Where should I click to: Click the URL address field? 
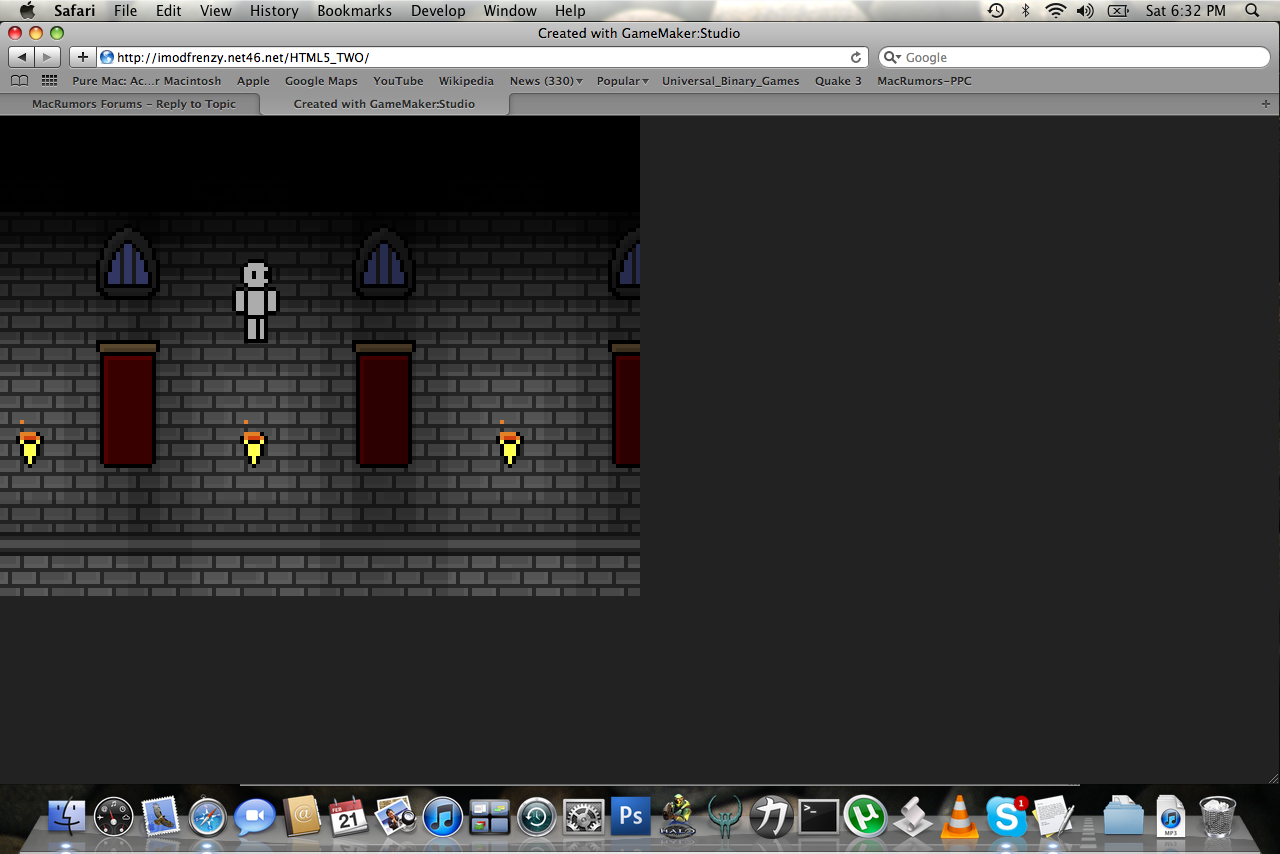tap(482, 57)
